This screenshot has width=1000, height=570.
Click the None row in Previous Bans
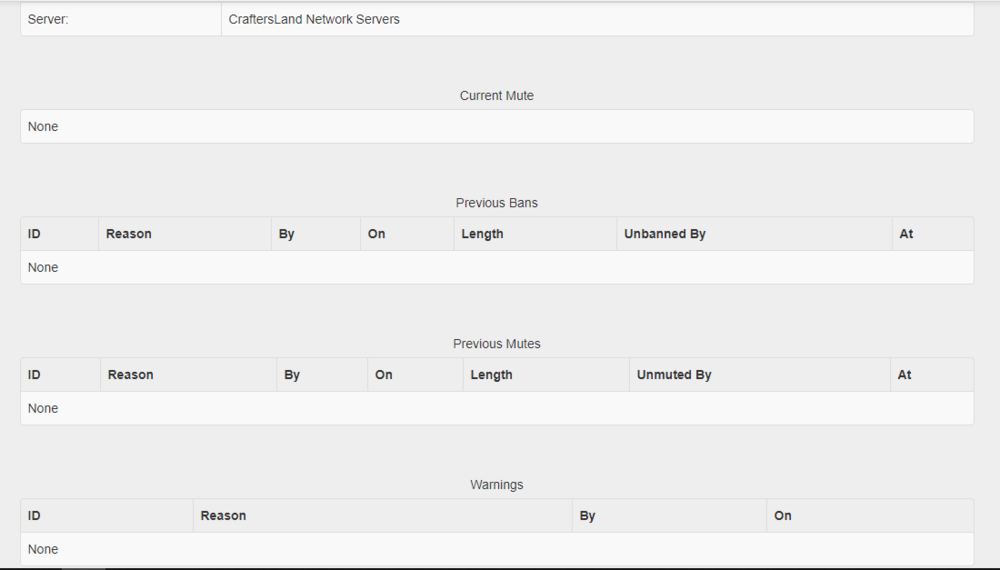tap(43, 268)
